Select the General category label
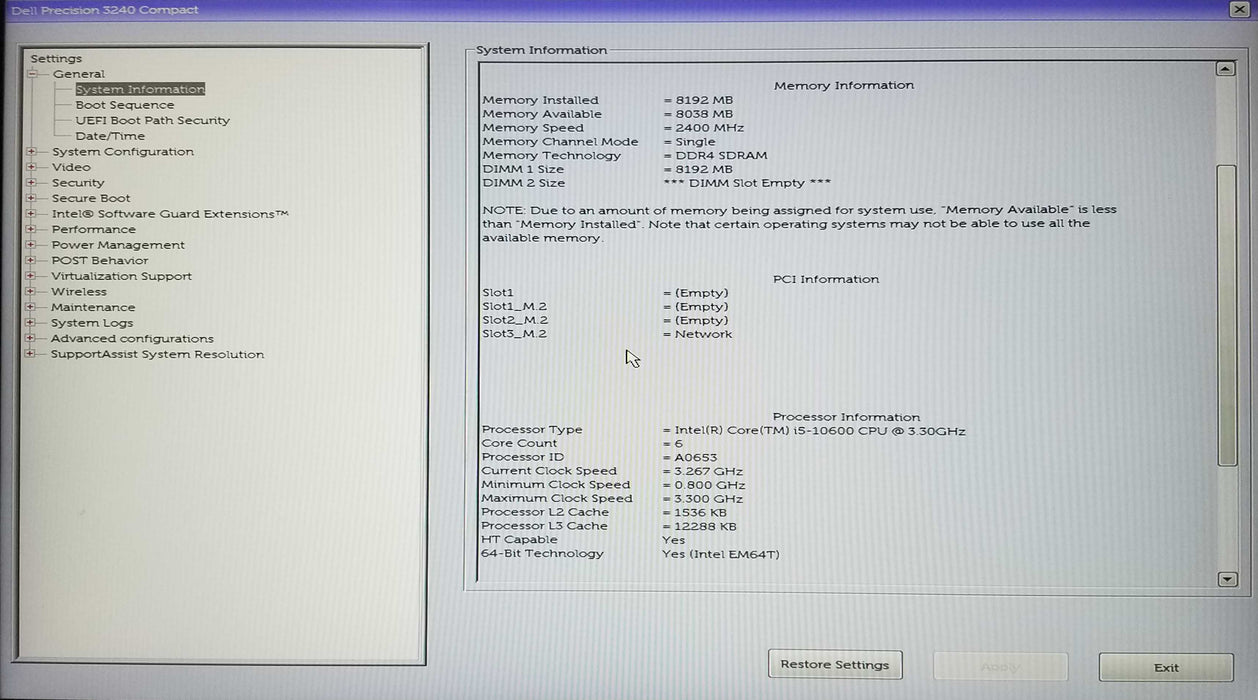The height and width of the screenshot is (700, 1258). click(79, 74)
